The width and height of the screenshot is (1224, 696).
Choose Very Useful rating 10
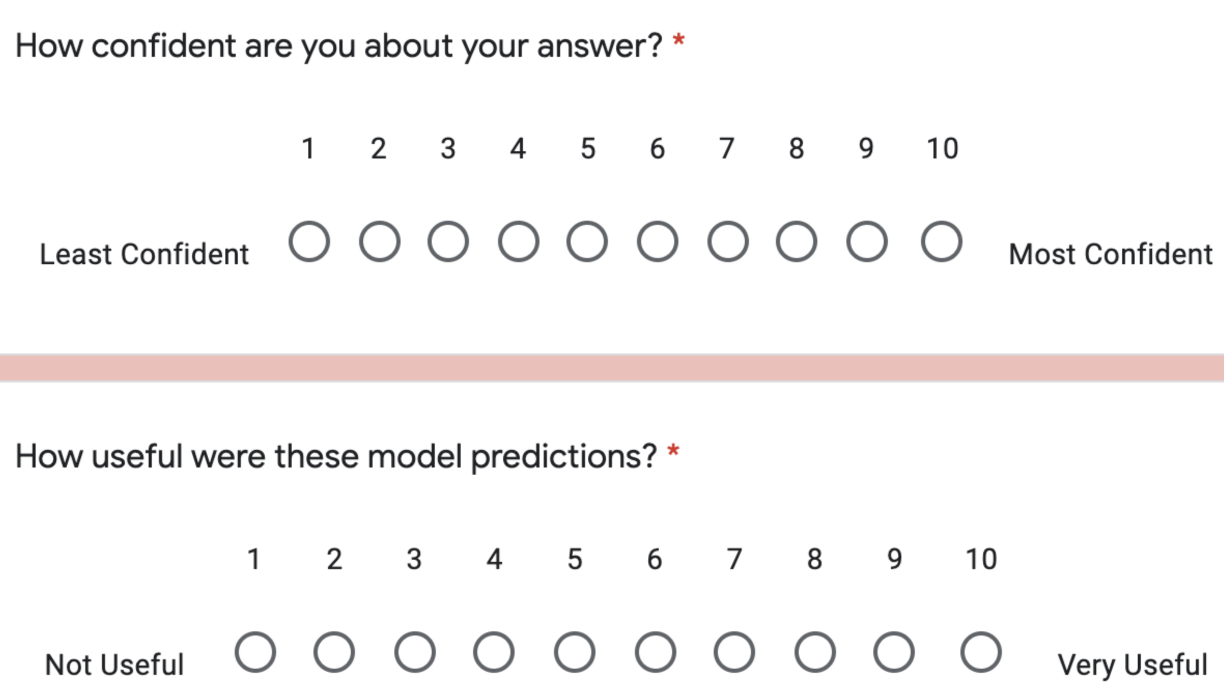(981, 653)
